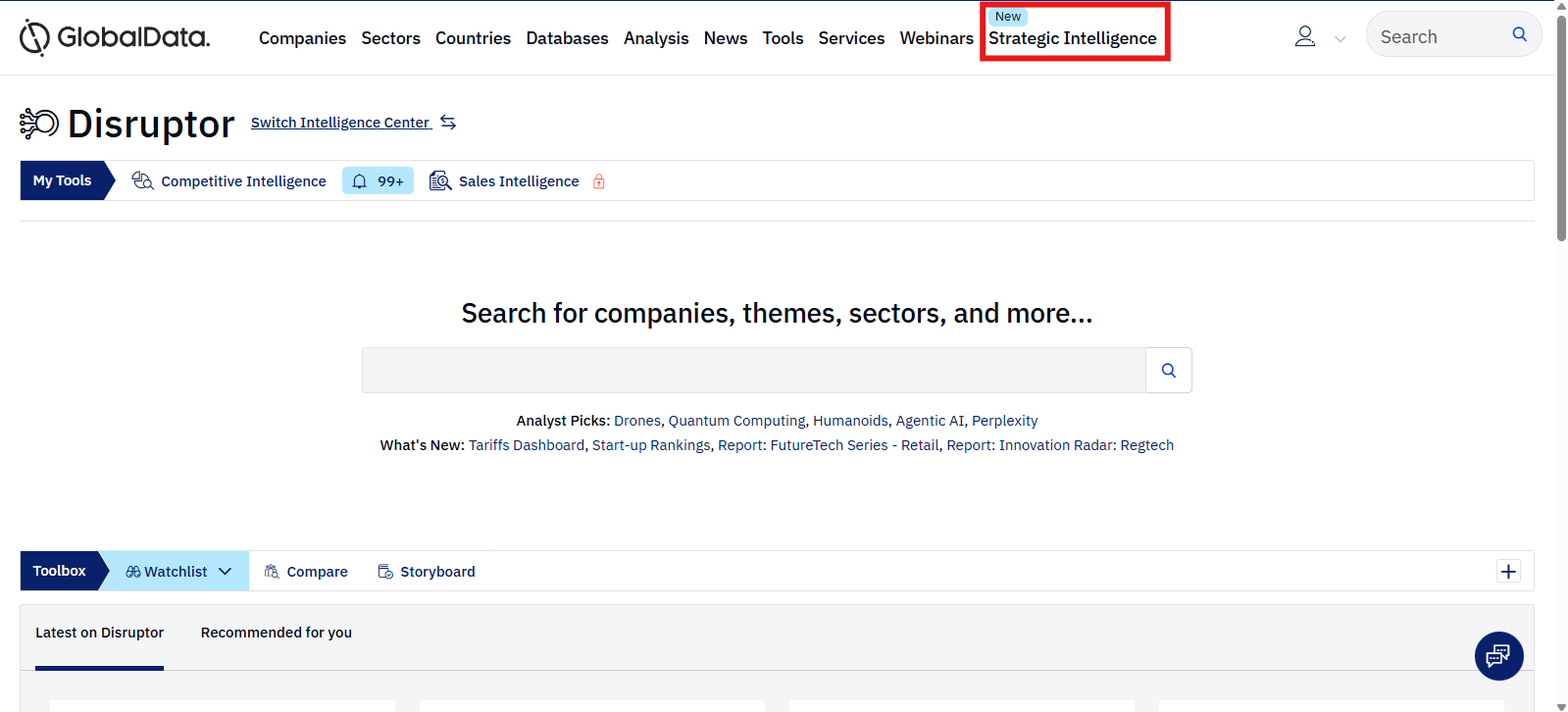Open the chat support bubble
Screen dimensions: 1568x712
click(x=1497, y=656)
